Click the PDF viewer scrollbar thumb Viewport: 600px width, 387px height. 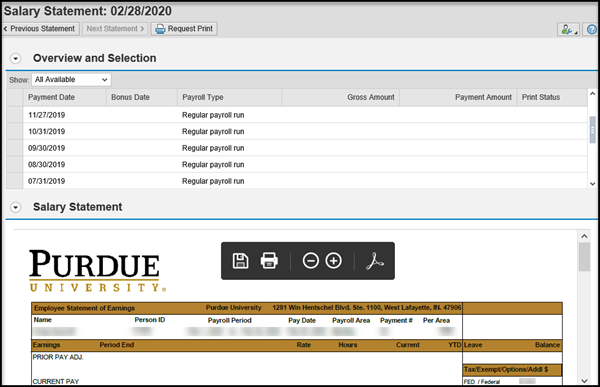[584, 257]
